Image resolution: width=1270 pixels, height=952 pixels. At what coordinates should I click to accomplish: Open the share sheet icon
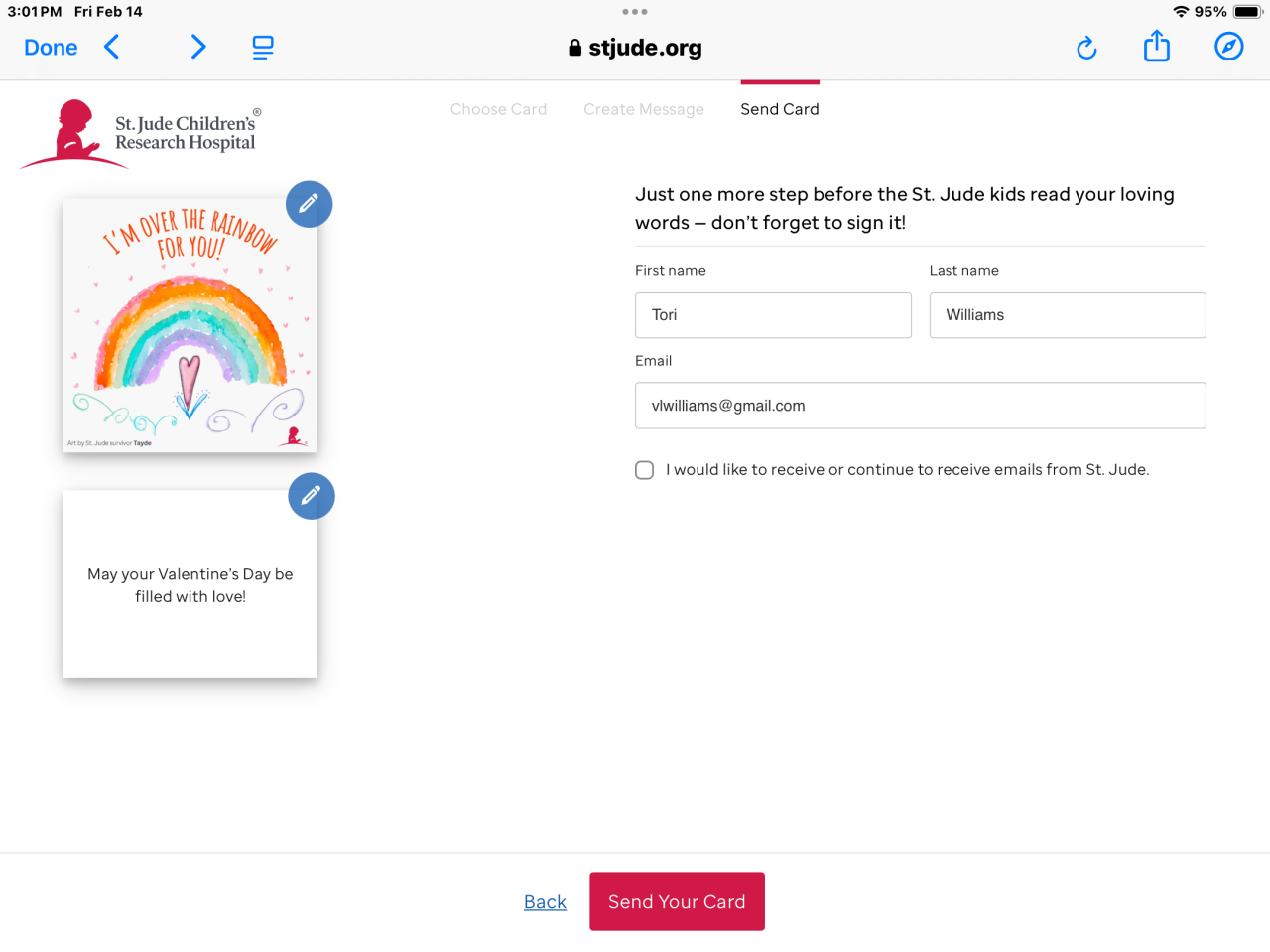click(1157, 47)
